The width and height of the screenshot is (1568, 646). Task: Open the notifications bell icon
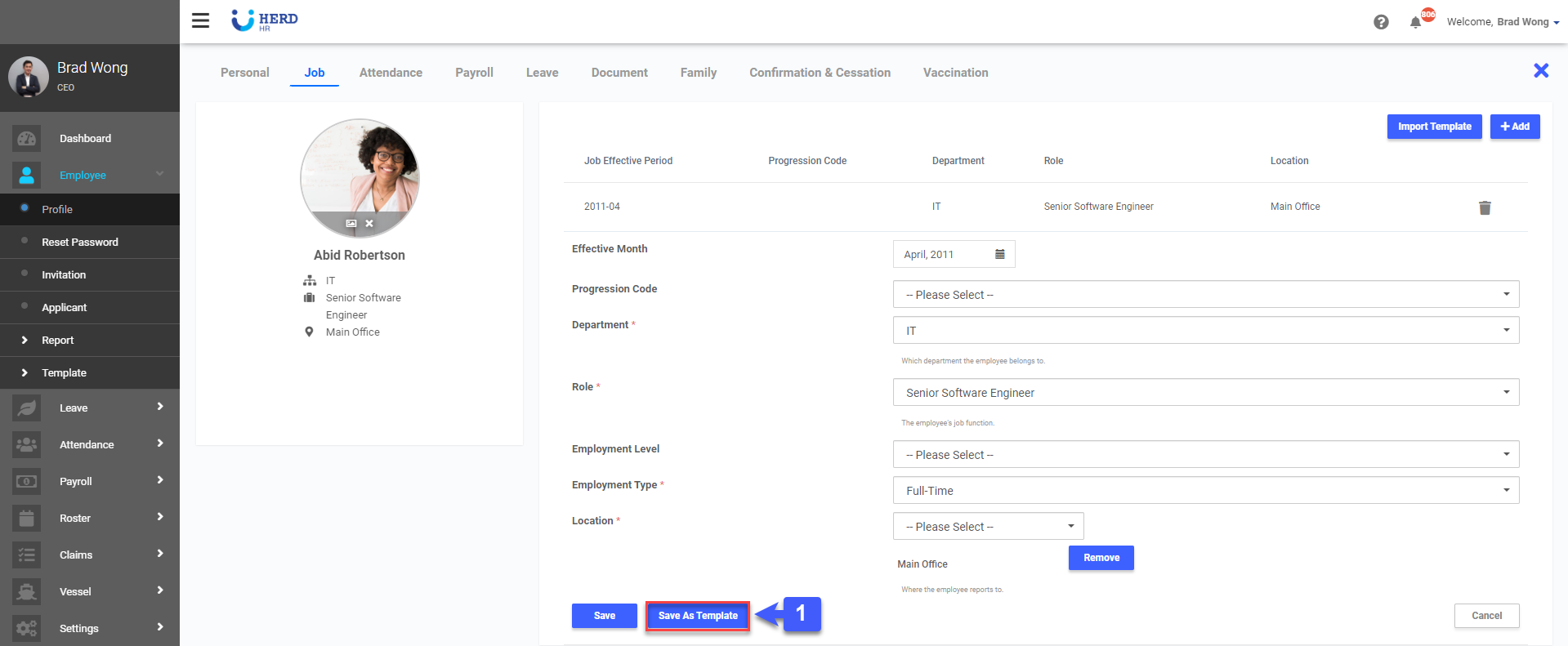1415,22
